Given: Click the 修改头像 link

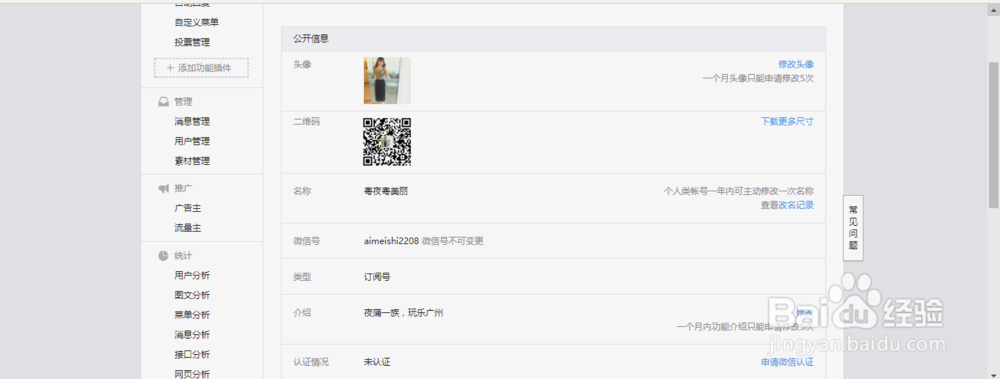Looking at the screenshot, I should (x=796, y=64).
